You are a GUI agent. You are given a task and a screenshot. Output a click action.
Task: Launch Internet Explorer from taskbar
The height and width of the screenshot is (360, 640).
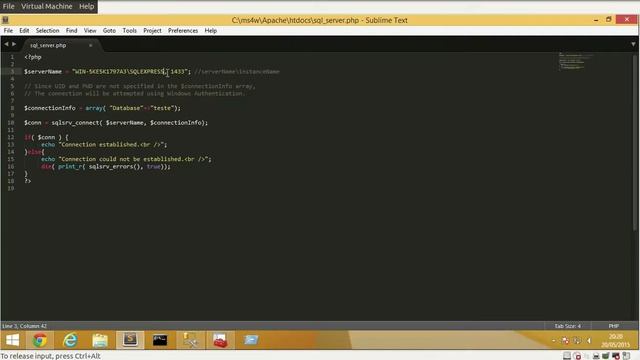(70, 340)
